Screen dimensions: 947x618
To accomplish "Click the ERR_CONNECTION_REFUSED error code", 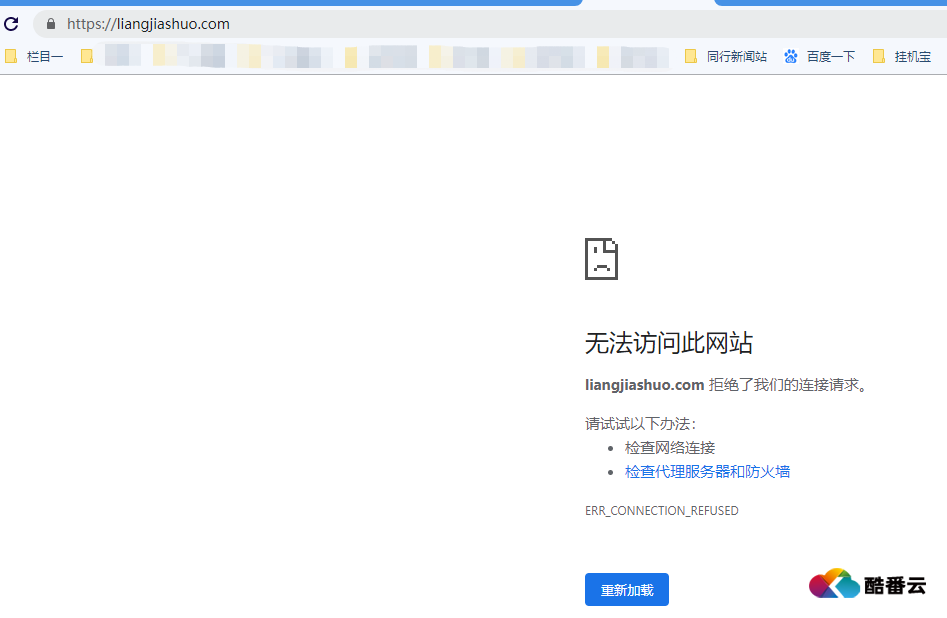I will click(x=661, y=511).
